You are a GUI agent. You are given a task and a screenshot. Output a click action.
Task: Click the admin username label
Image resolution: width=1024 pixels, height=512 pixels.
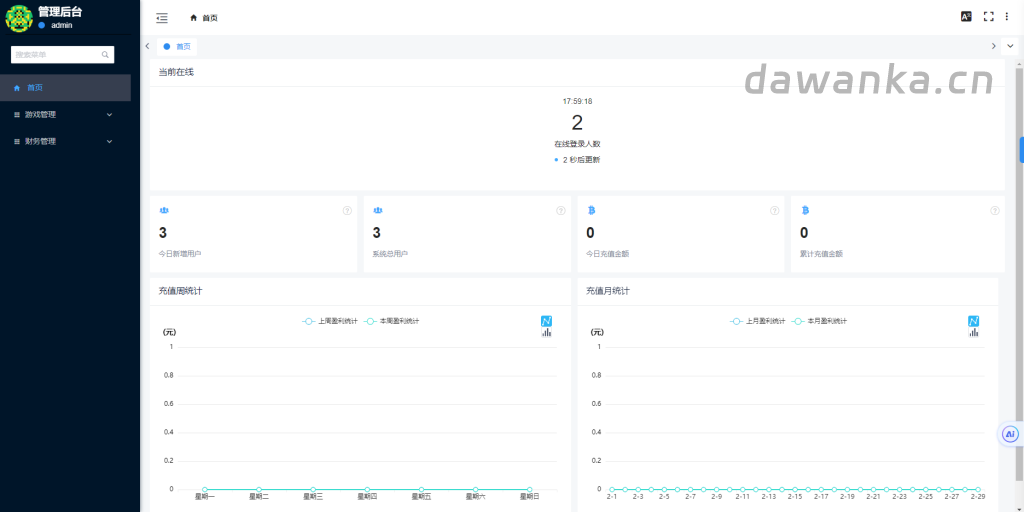point(61,25)
